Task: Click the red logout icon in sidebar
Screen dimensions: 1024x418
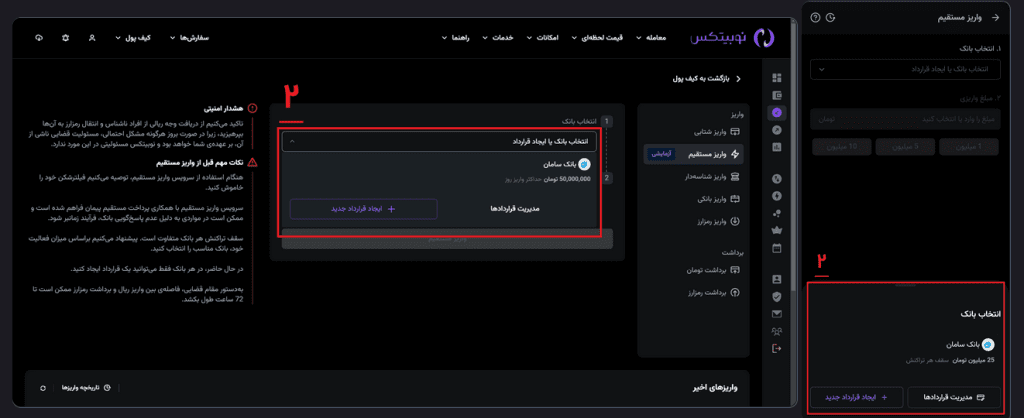Action: pyautogui.click(x=777, y=348)
